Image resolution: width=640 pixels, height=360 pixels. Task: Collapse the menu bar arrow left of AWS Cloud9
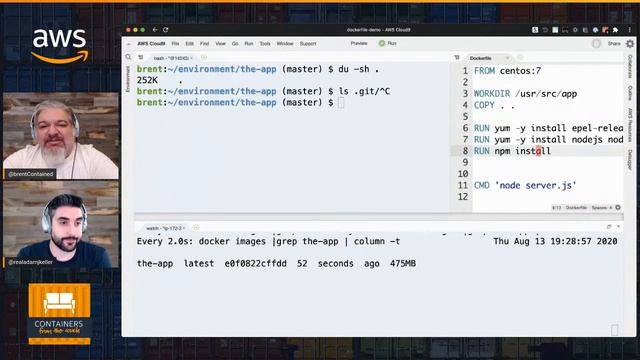click(x=129, y=44)
